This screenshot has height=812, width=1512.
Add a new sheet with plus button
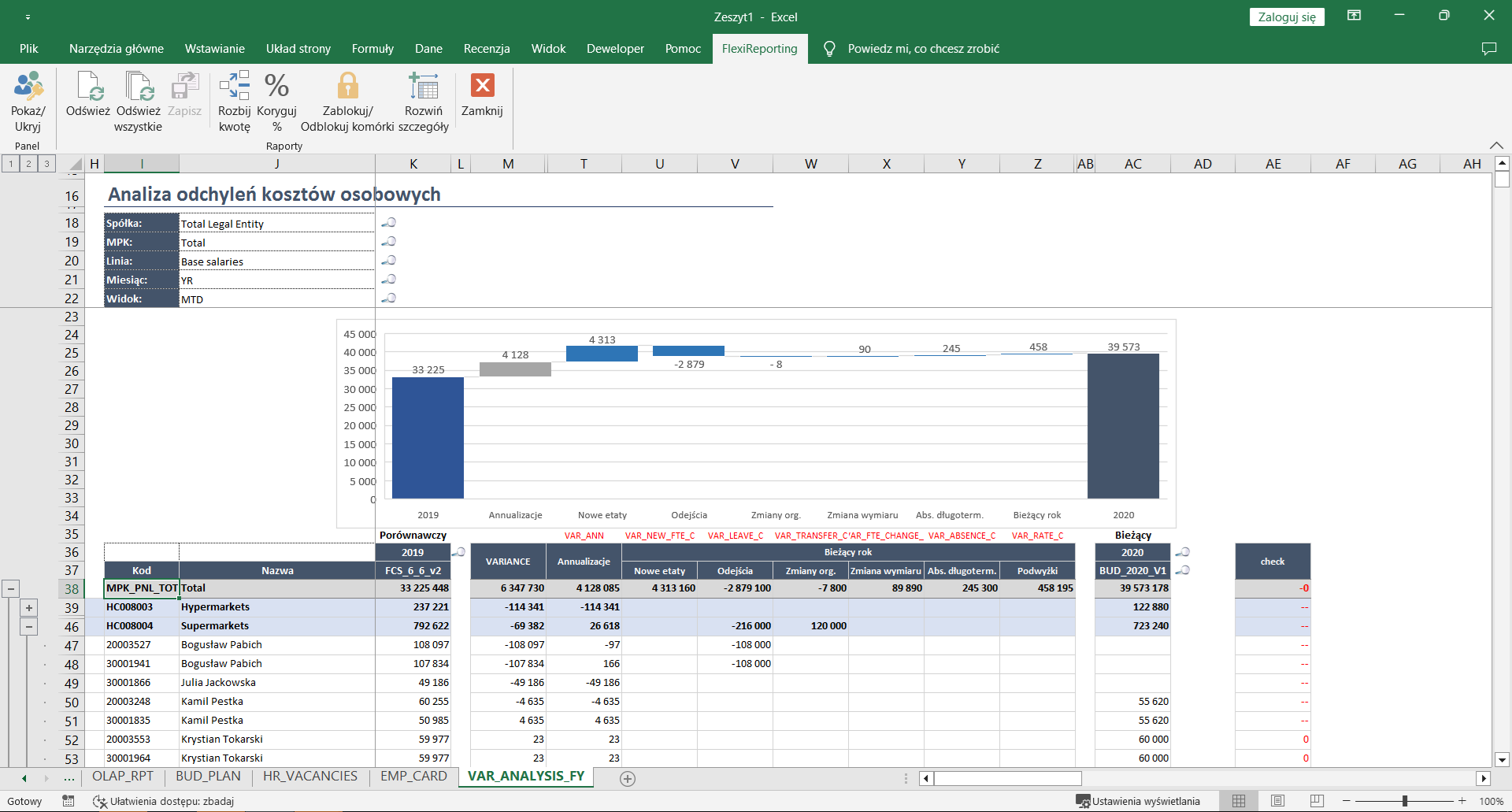pos(628,778)
